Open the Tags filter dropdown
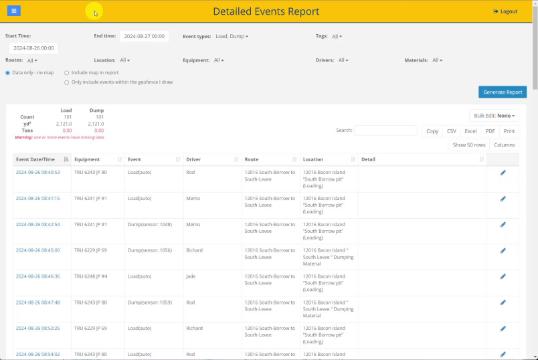This screenshot has height=360, width=538. tap(337, 36)
